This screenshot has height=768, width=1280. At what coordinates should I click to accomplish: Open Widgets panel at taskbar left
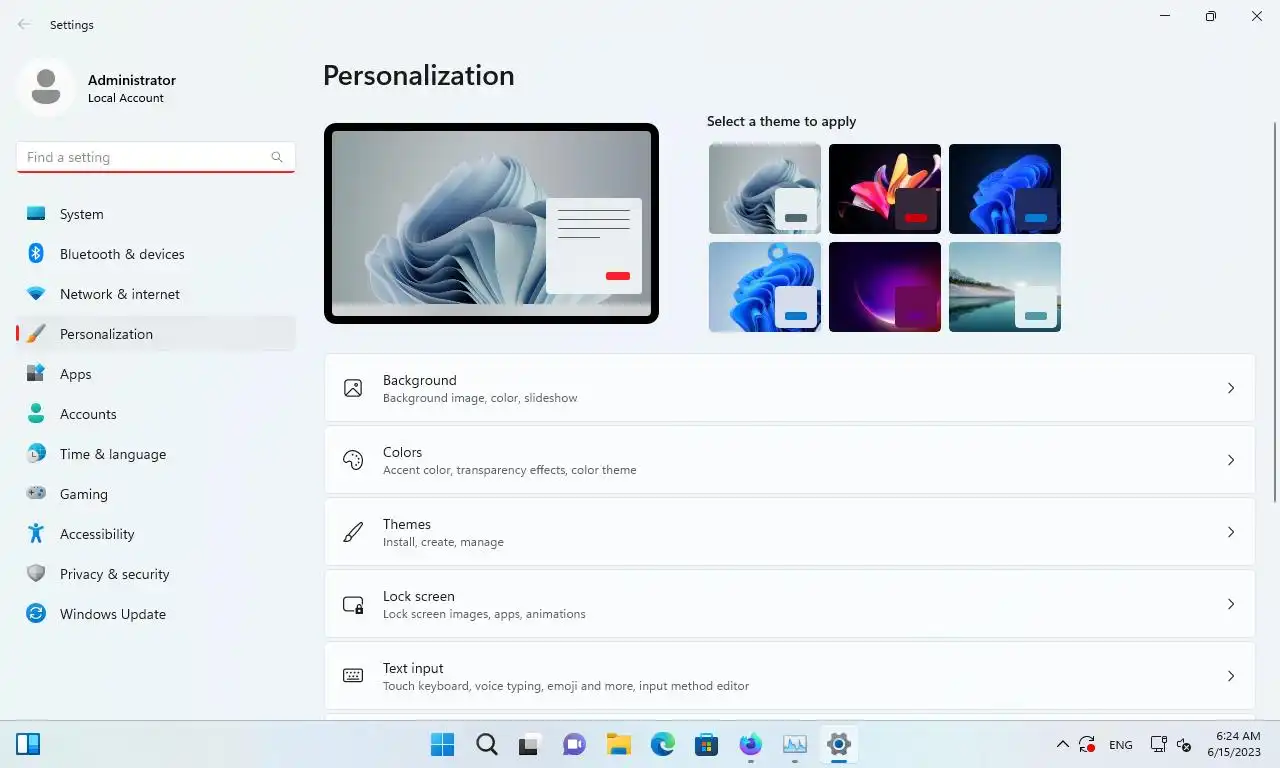tap(28, 744)
